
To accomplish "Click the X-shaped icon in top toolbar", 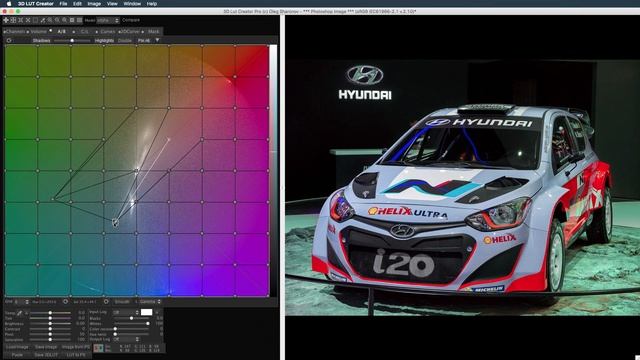I will pyautogui.click(x=28, y=20).
